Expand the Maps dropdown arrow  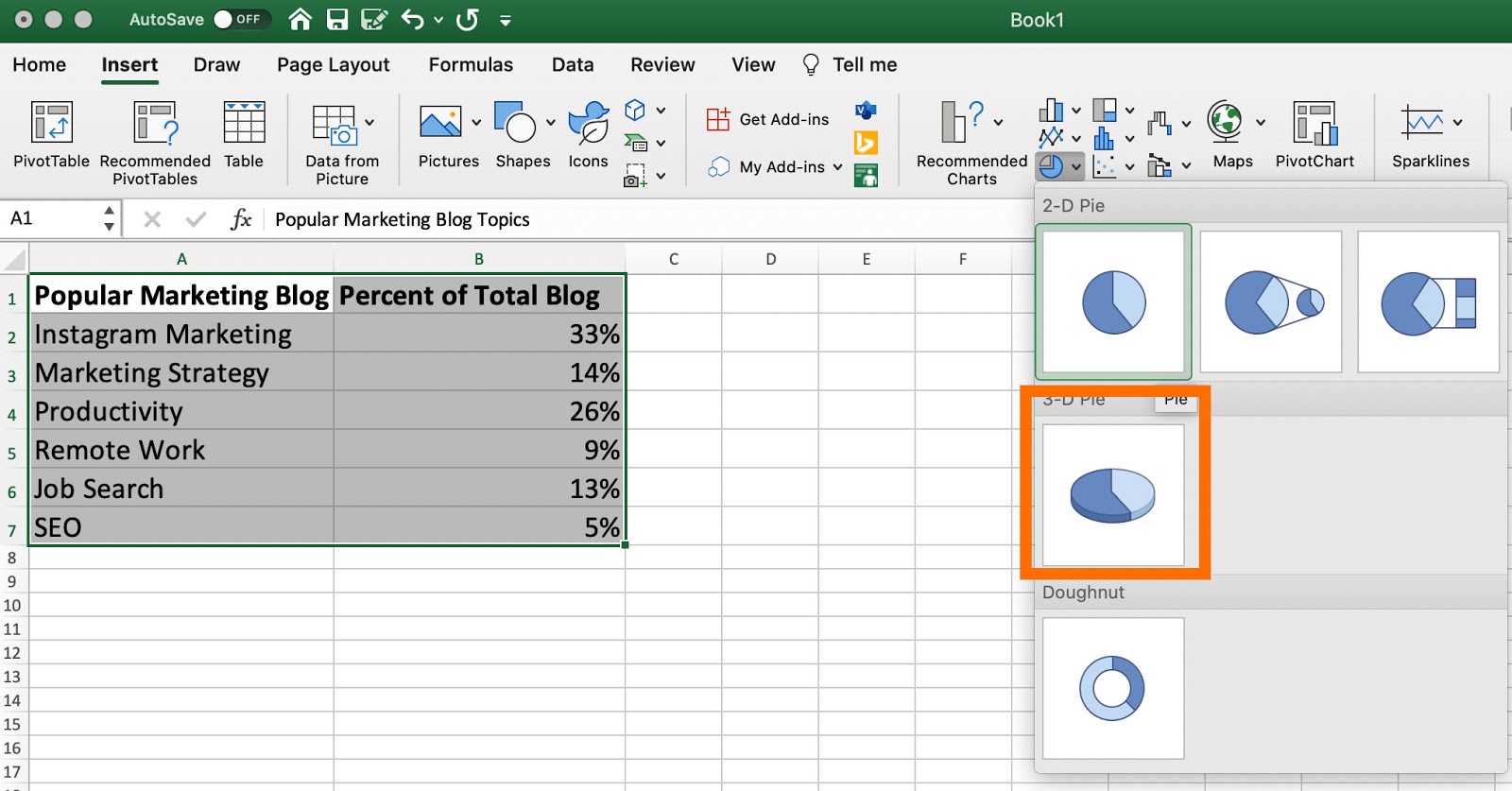pos(1260,123)
